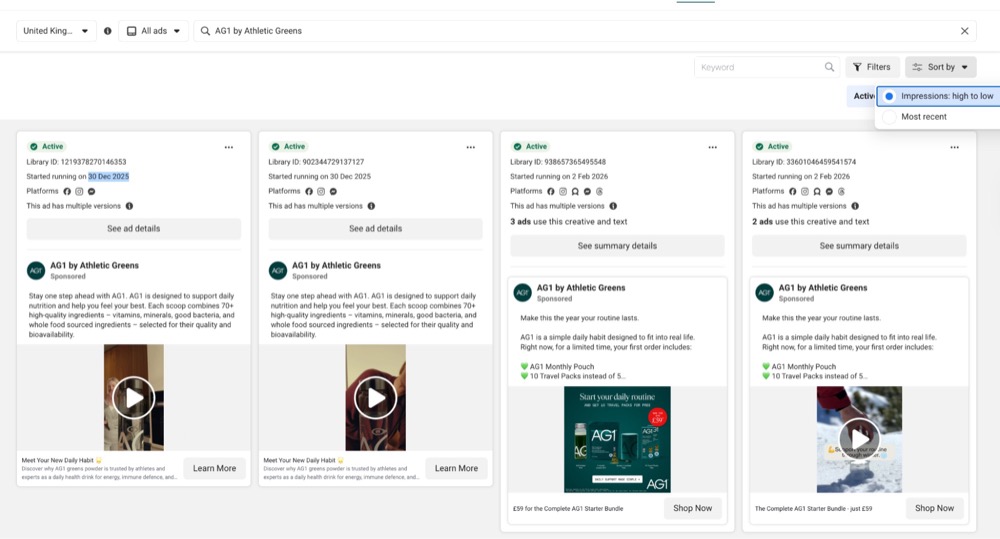This screenshot has width=1000, height=539.
Task: Click the highlighted date 30 Dec 2025
Action: (x=108, y=177)
